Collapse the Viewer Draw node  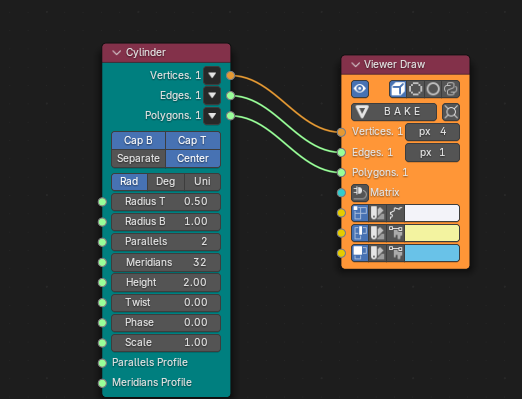coord(356,64)
